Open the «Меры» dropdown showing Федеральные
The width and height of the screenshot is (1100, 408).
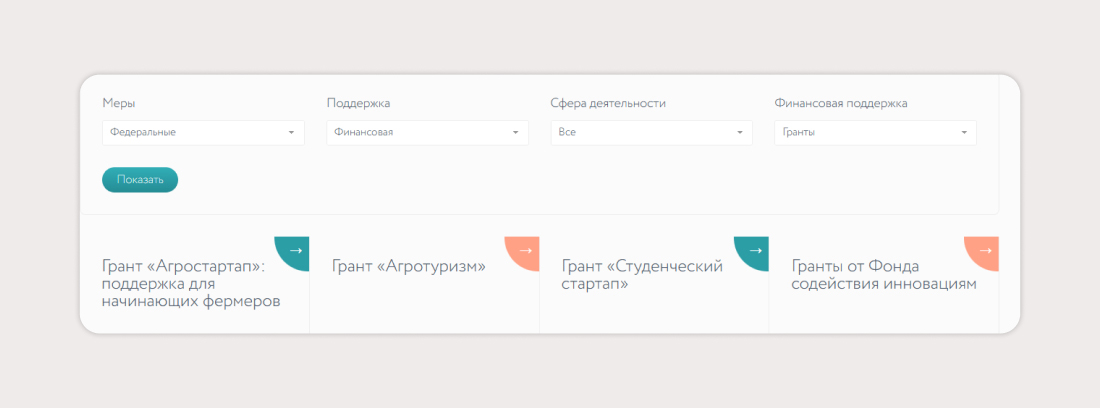point(190,133)
